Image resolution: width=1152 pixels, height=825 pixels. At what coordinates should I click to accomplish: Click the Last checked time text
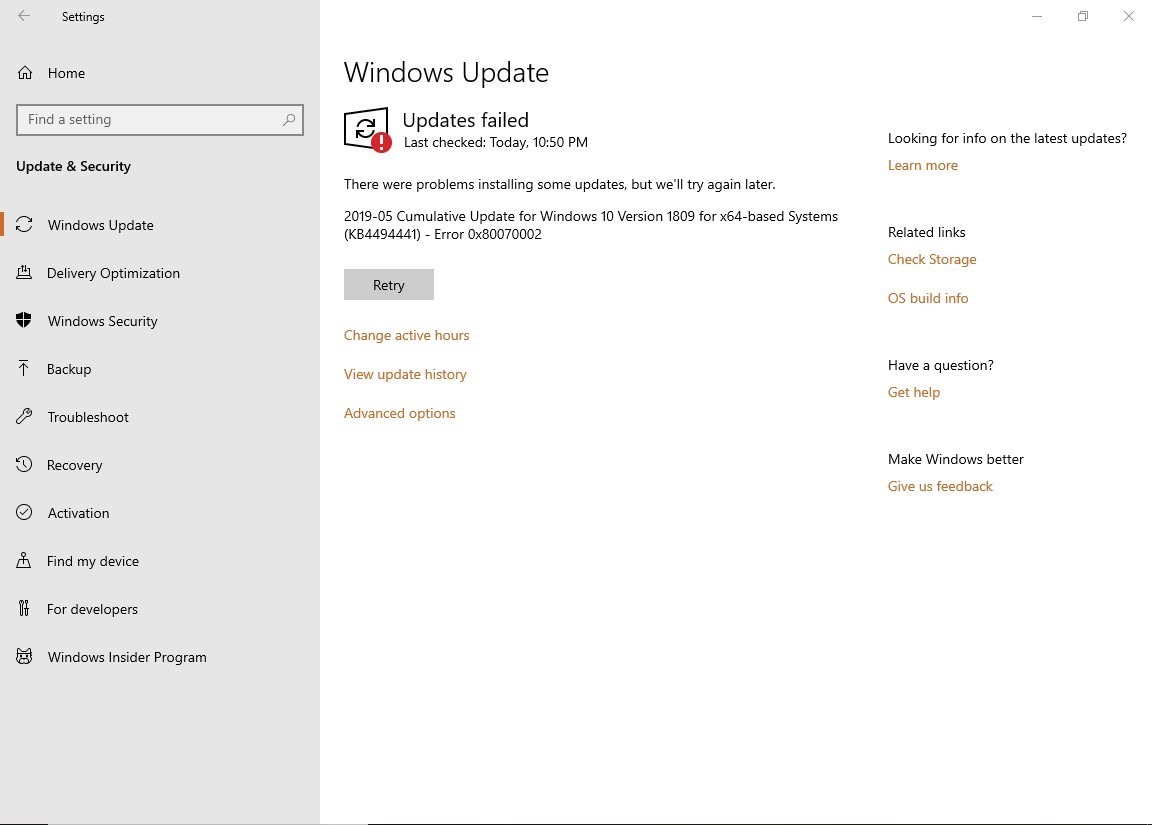coord(496,142)
